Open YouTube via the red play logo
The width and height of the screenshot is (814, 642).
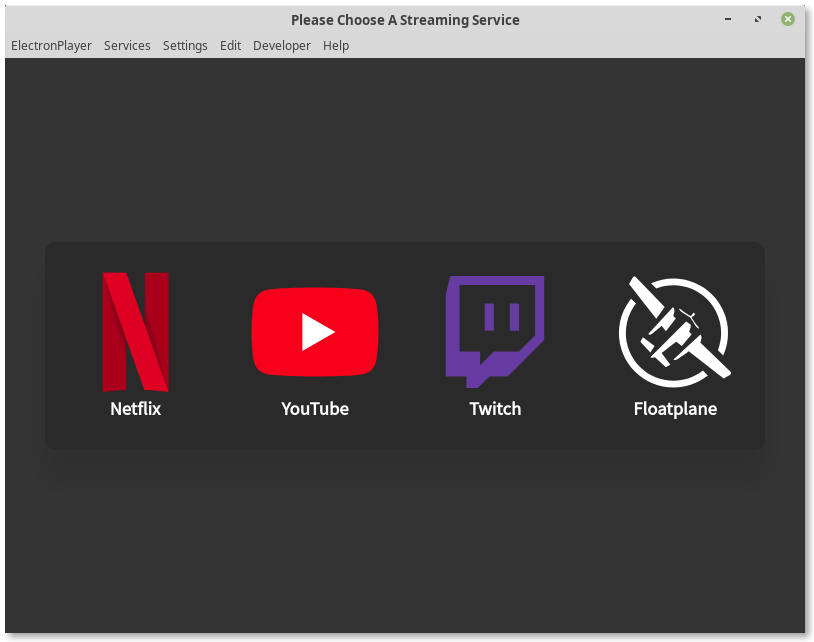(315, 332)
